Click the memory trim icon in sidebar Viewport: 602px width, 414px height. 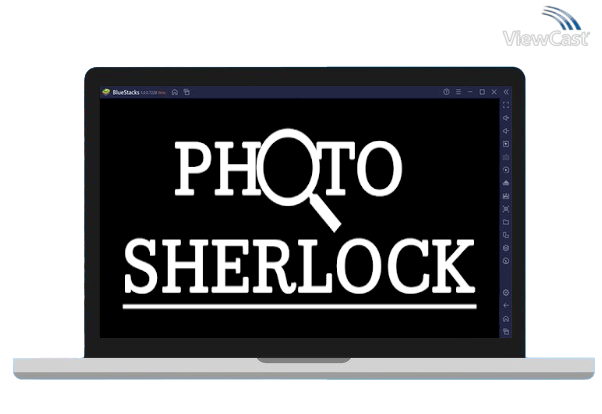506,196
